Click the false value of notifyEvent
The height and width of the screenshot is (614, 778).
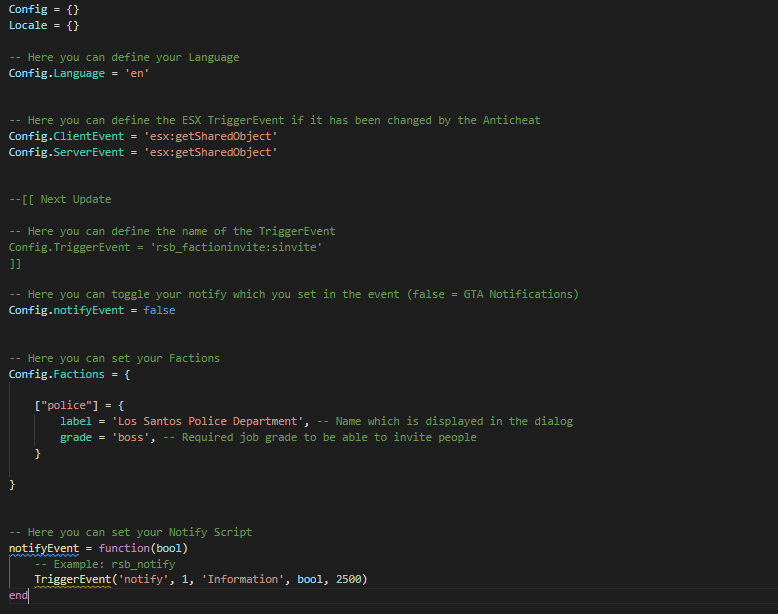(x=159, y=310)
